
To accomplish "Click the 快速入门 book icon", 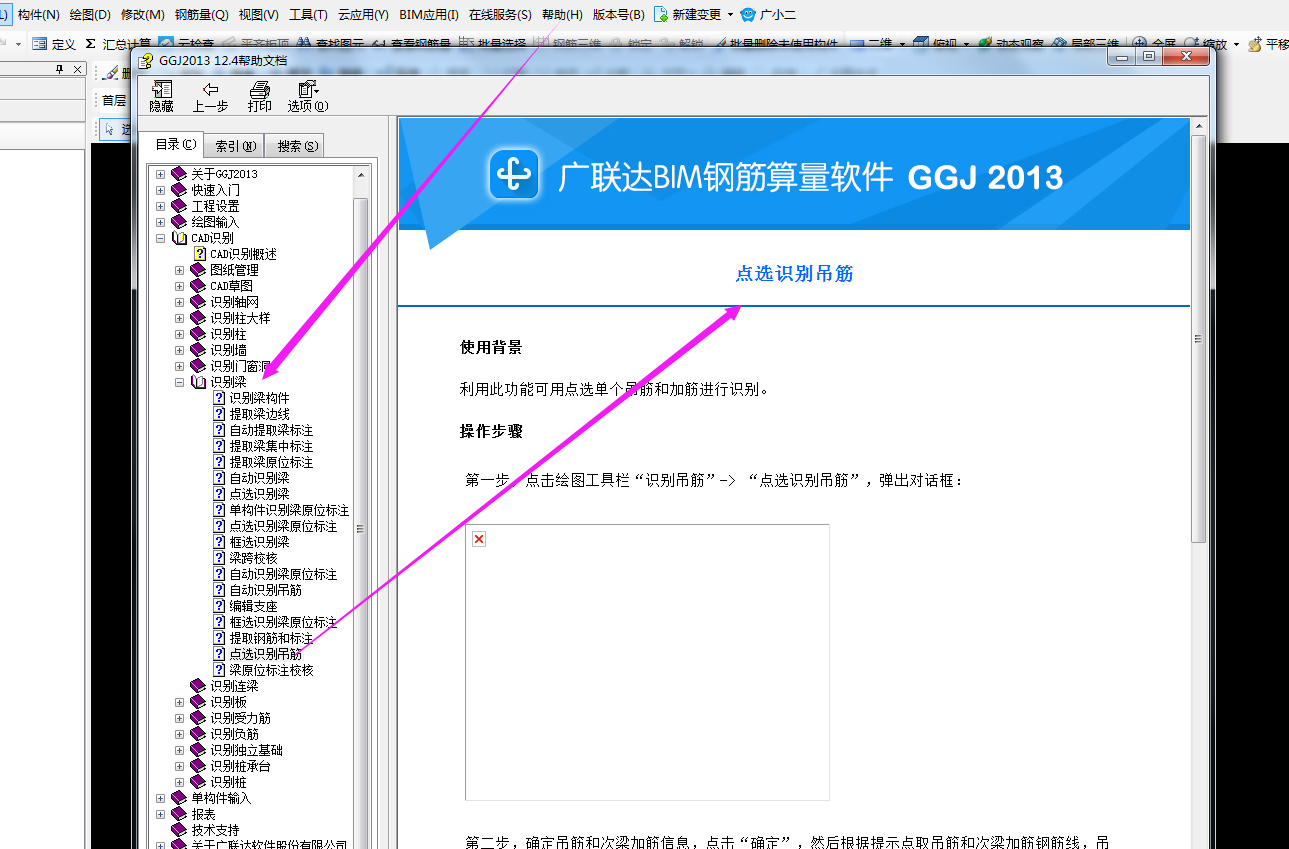I will (179, 190).
